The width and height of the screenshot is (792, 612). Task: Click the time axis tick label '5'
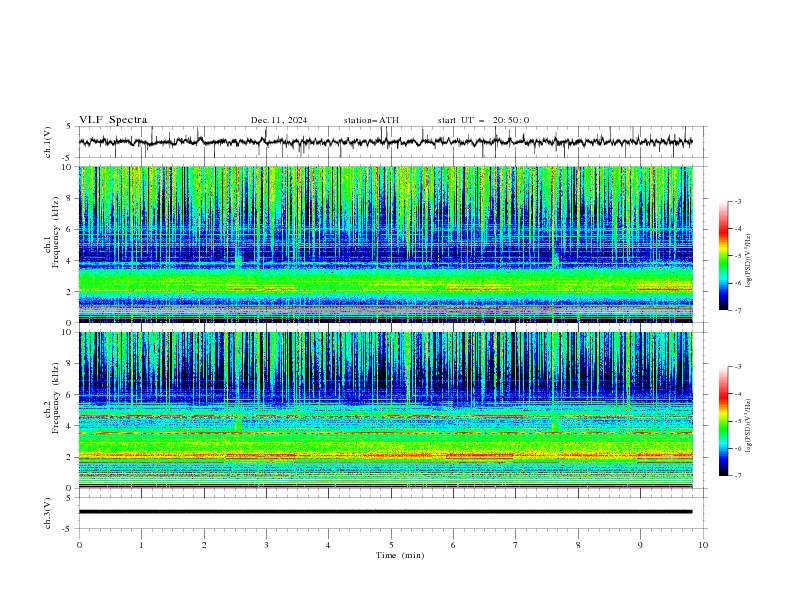tap(391, 545)
